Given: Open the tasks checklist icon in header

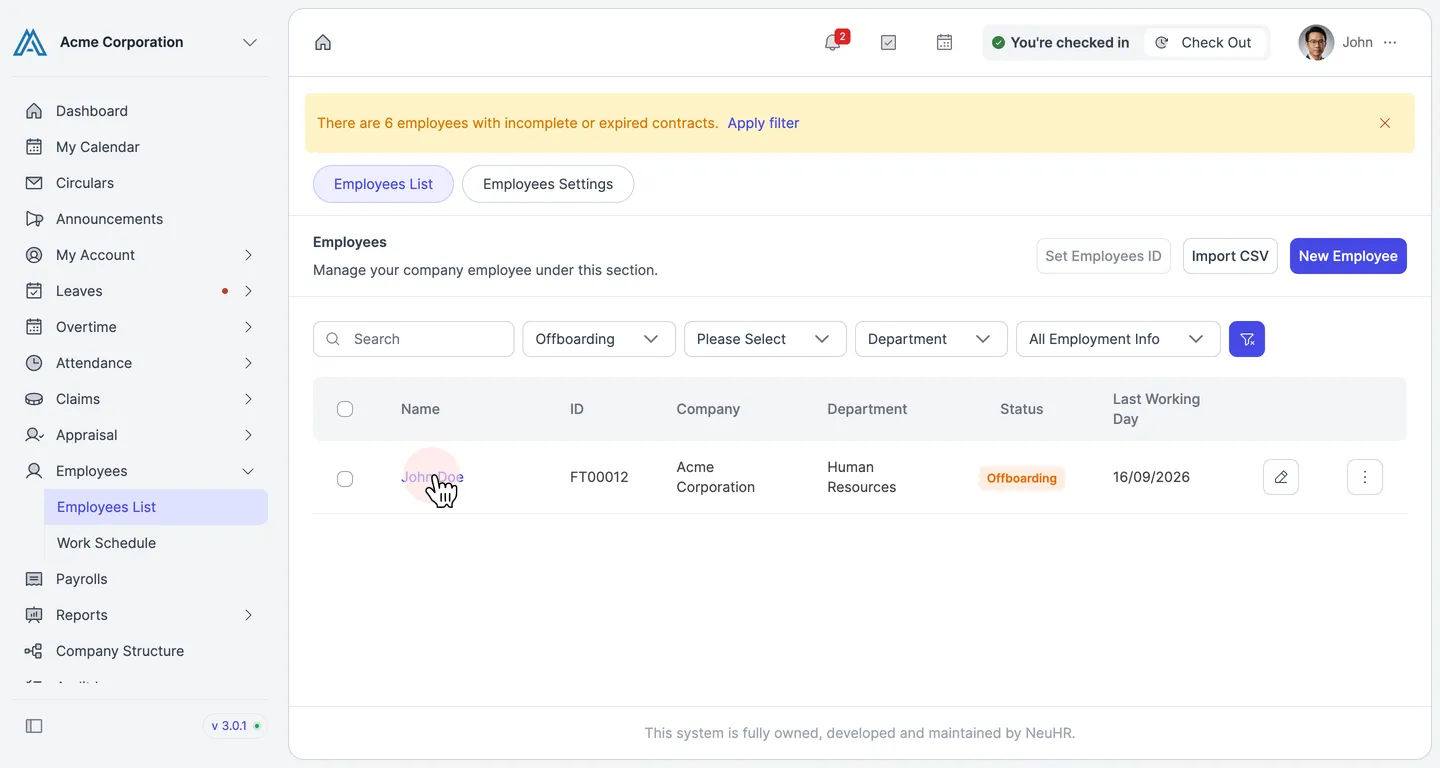Looking at the screenshot, I should click(888, 42).
